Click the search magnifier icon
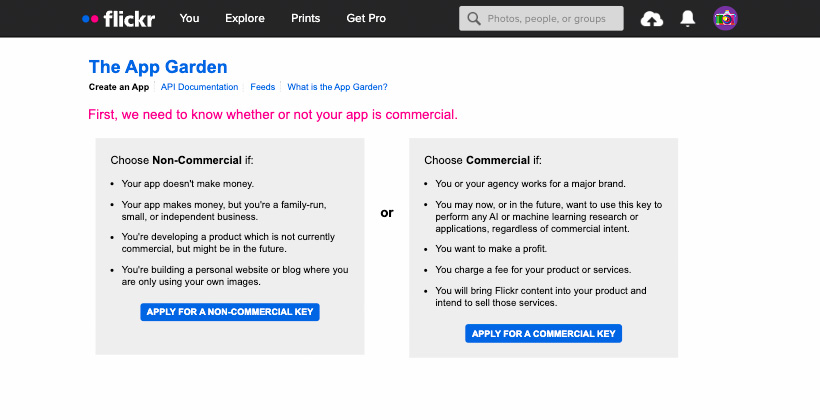Image resolution: width=820 pixels, height=420 pixels. (x=474, y=19)
